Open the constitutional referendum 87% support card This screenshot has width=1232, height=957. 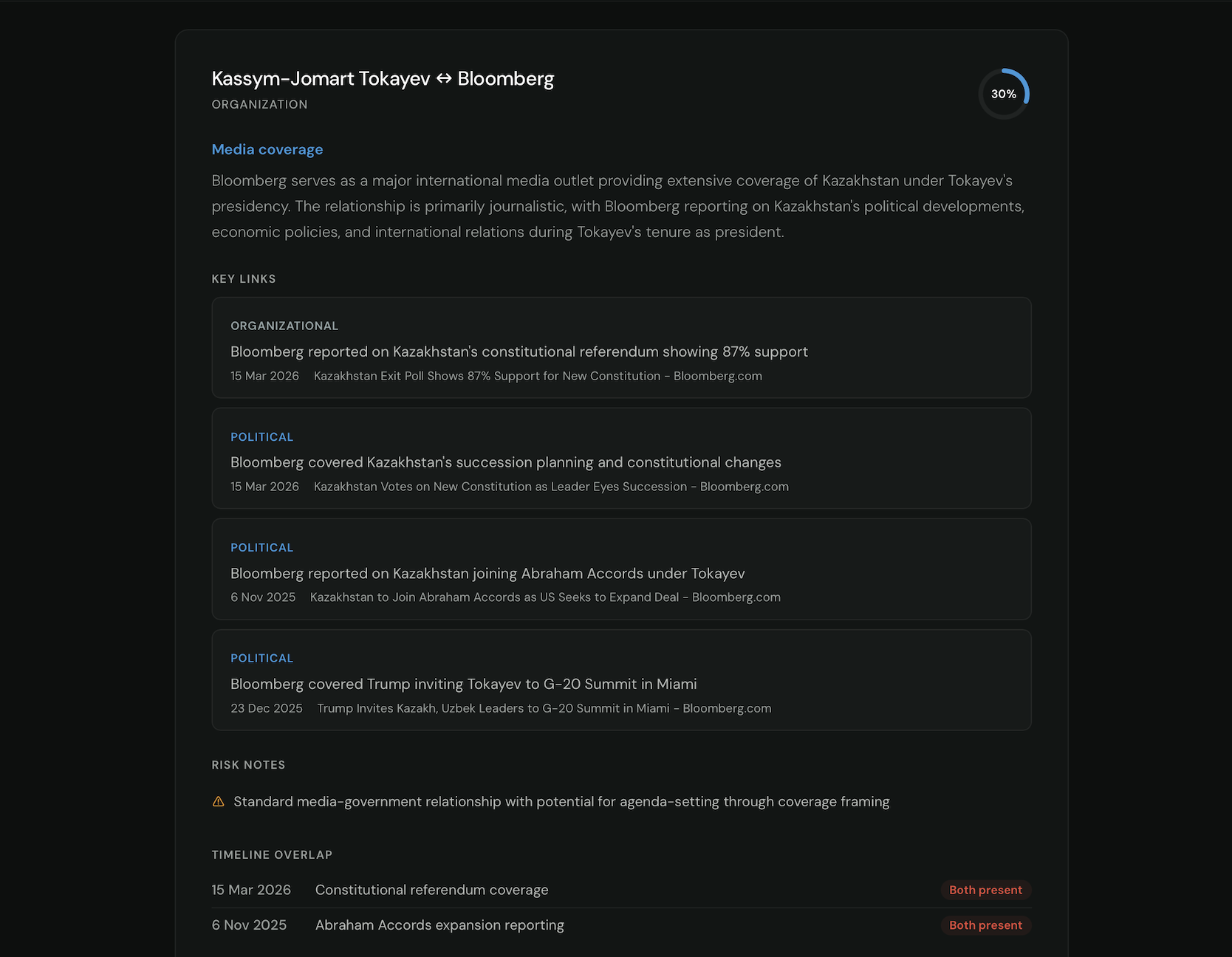pos(622,348)
